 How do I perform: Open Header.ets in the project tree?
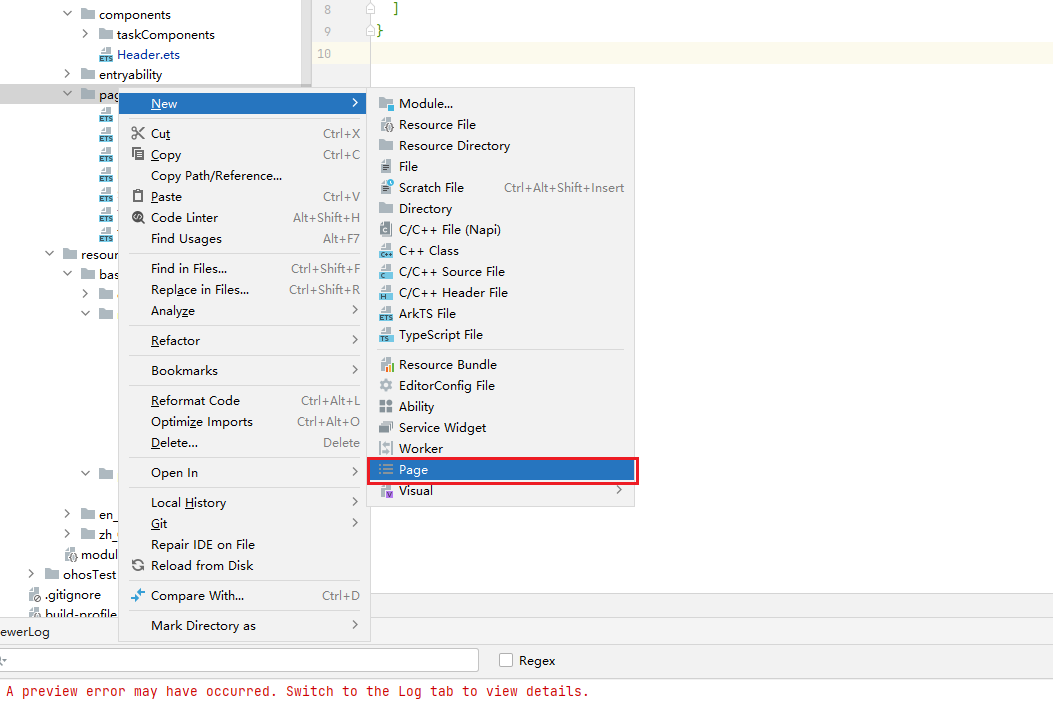[148, 55]
